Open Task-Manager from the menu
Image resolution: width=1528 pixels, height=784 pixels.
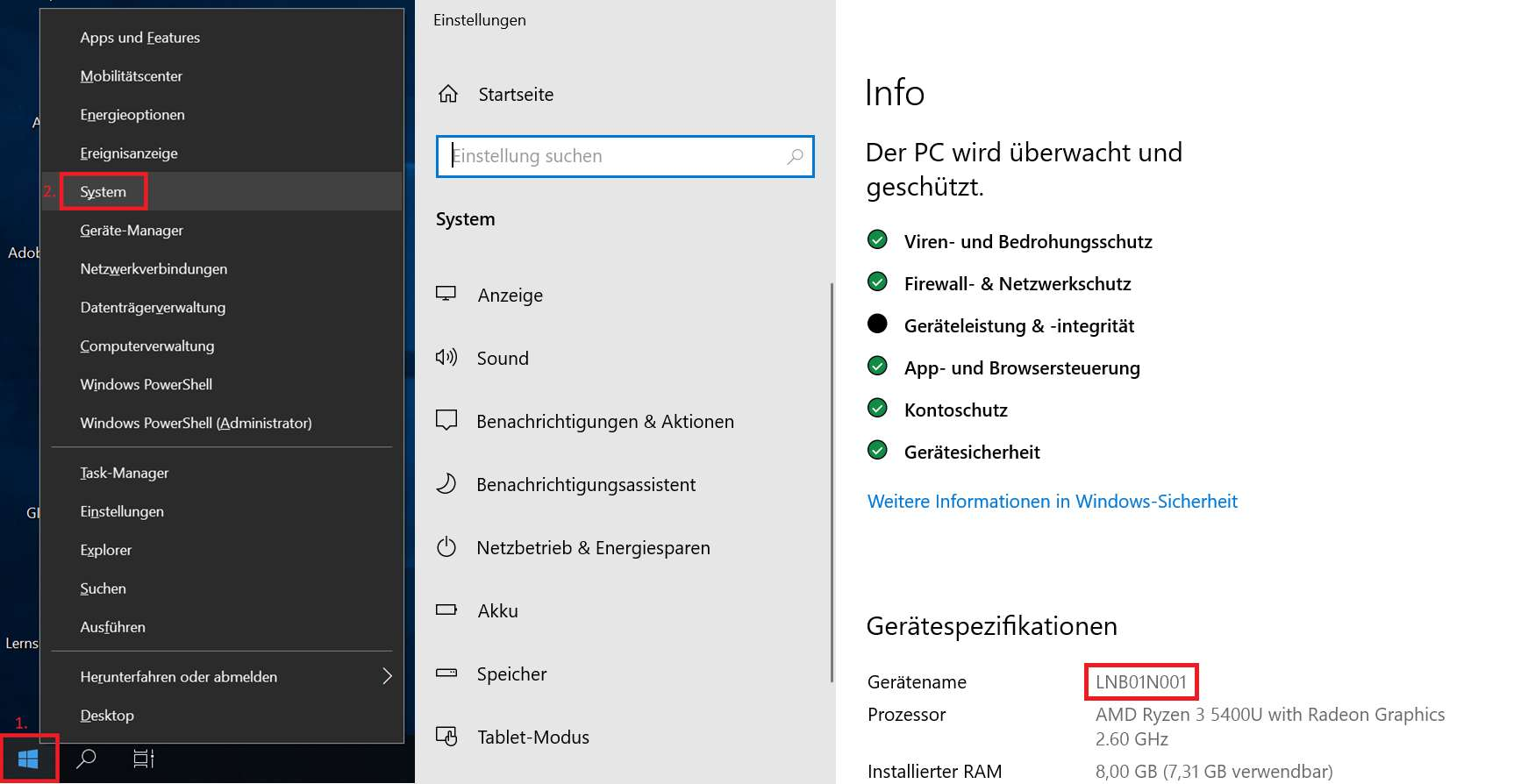pyautogui.click(x=125, y=473)
